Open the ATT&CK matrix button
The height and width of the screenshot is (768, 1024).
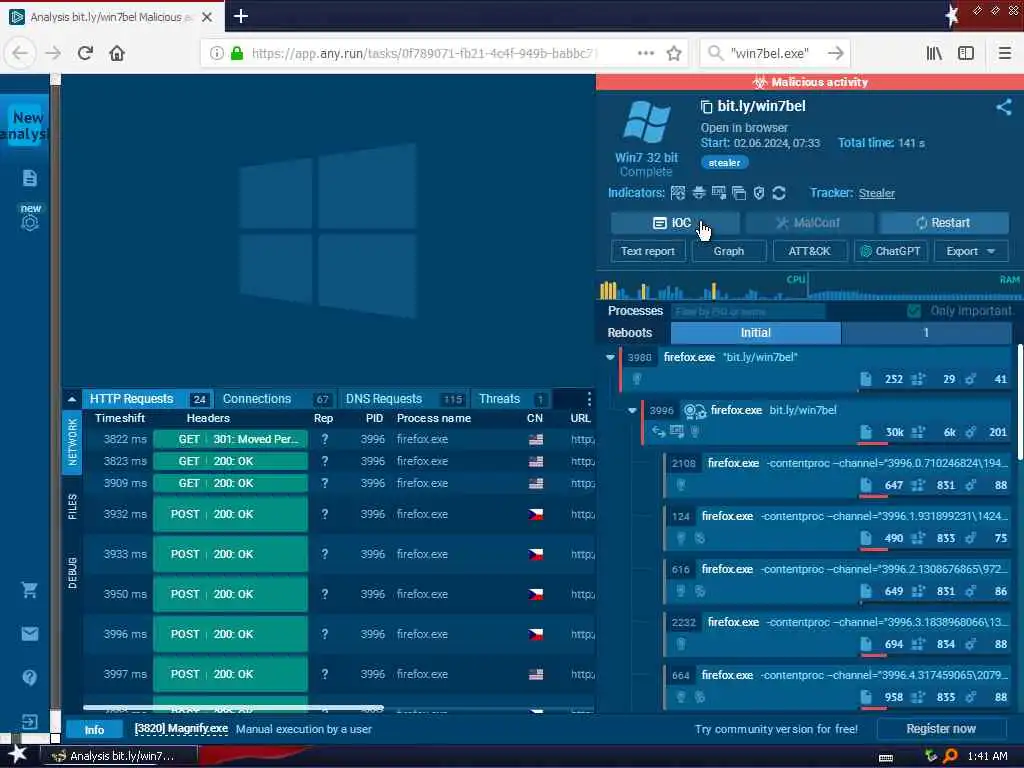810,251
